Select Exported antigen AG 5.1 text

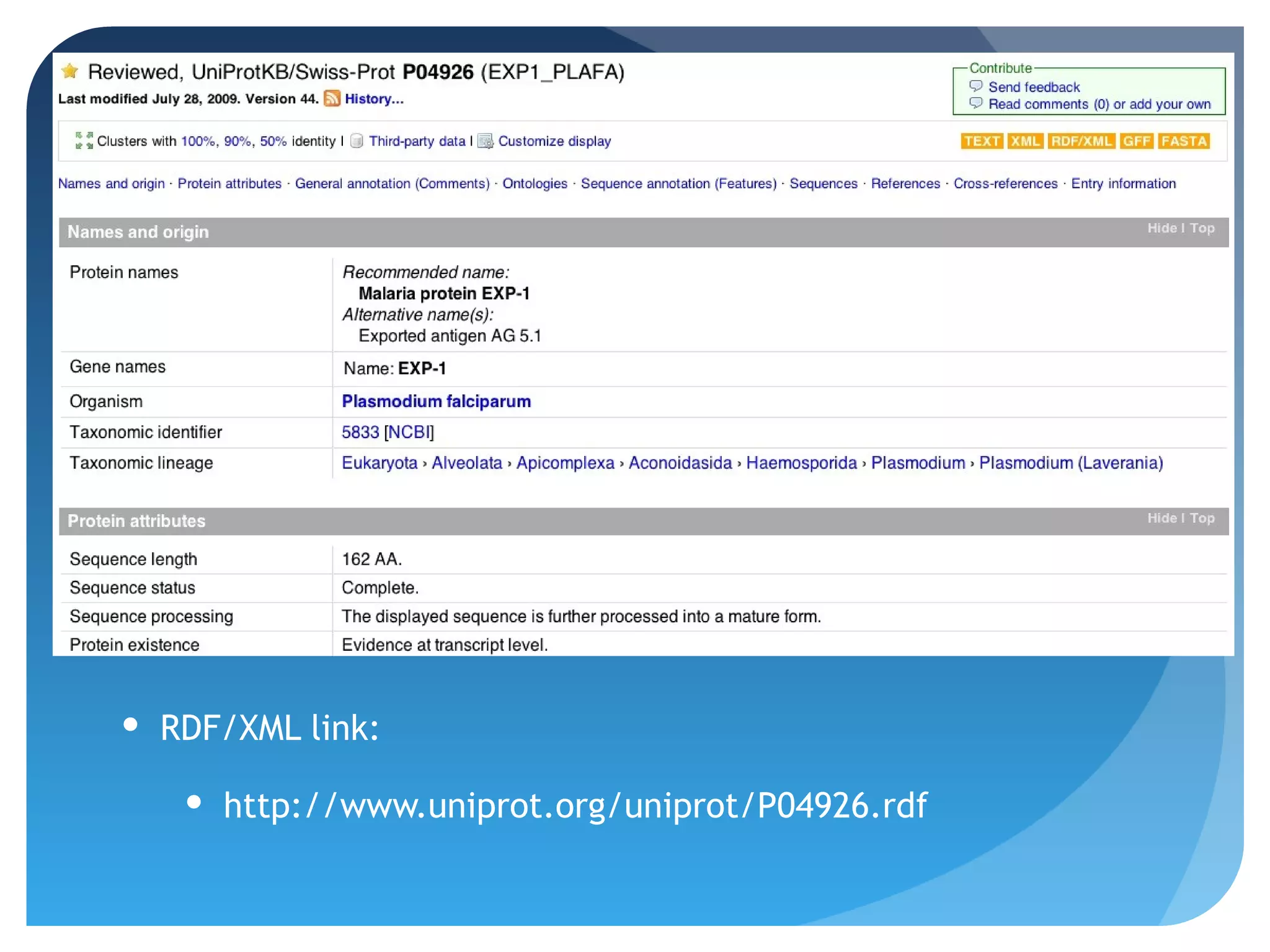(x=450, y=336)
